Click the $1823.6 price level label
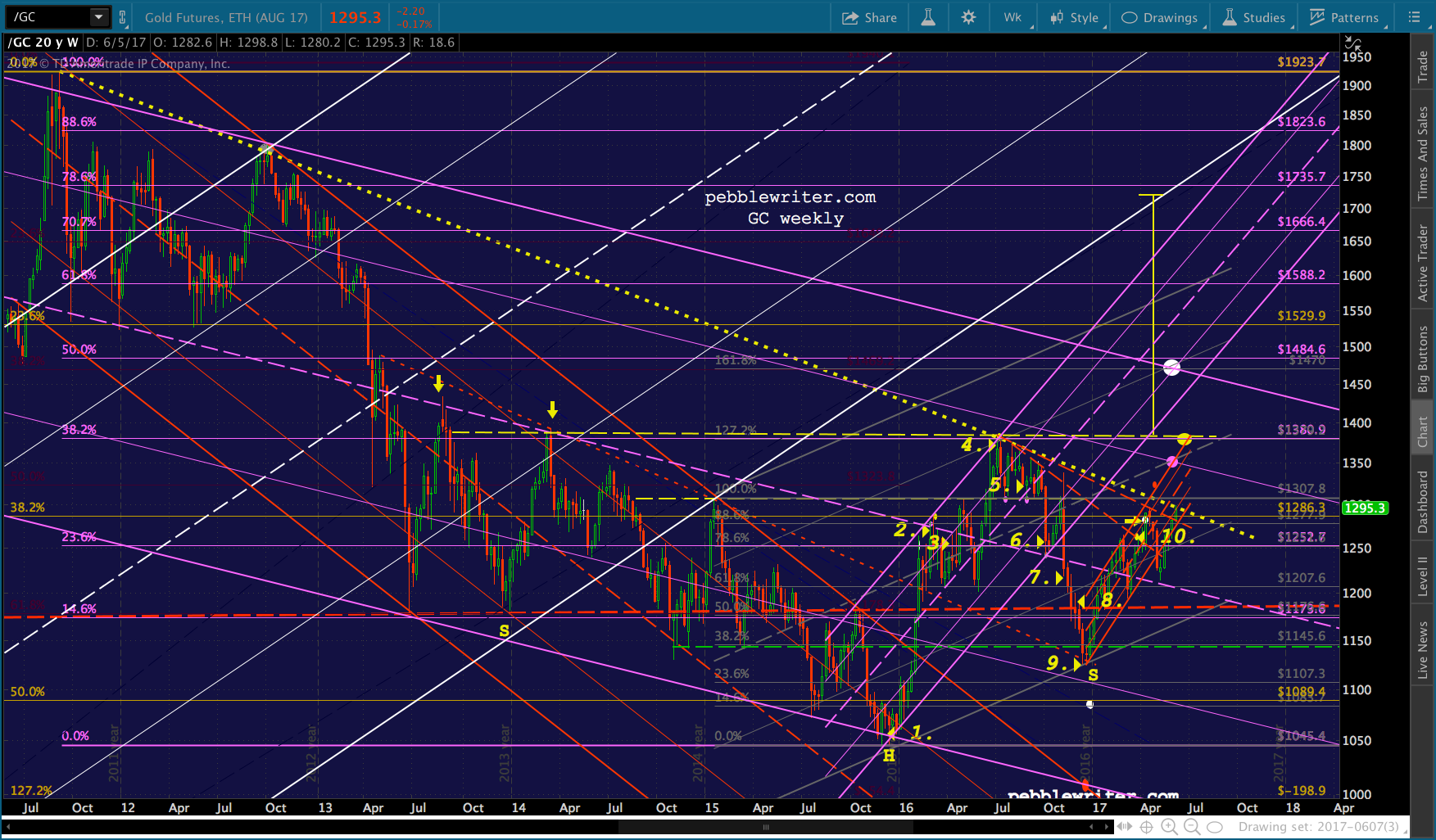1436x840 pixels. click(x=1301, y=122)
